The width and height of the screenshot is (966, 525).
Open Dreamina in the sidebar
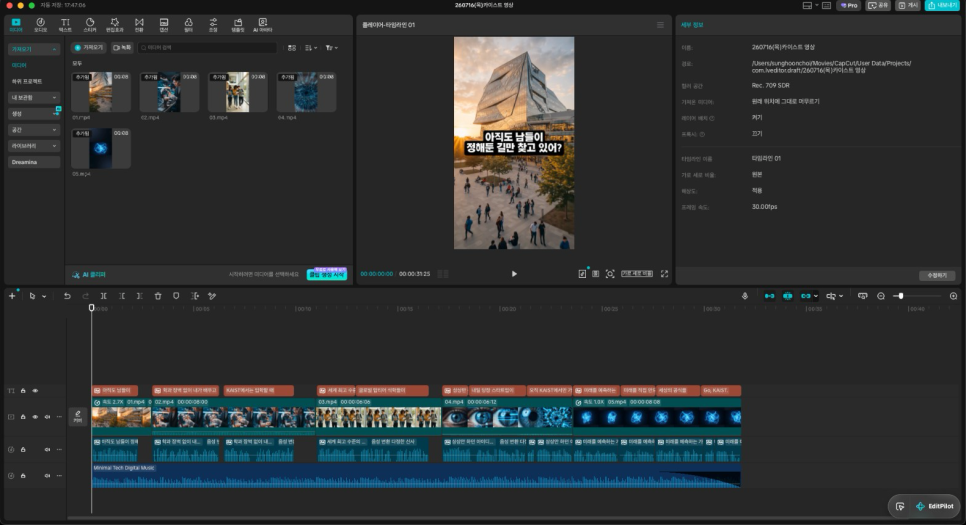tap(34, 162)
